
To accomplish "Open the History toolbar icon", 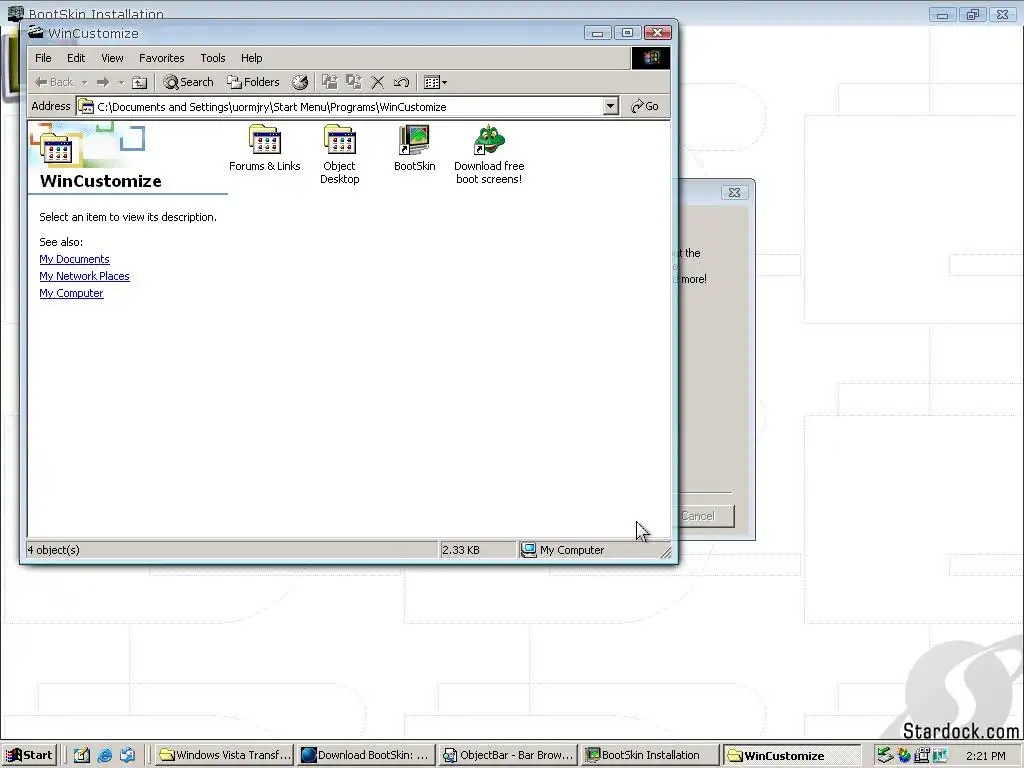I will click(300, 82).
